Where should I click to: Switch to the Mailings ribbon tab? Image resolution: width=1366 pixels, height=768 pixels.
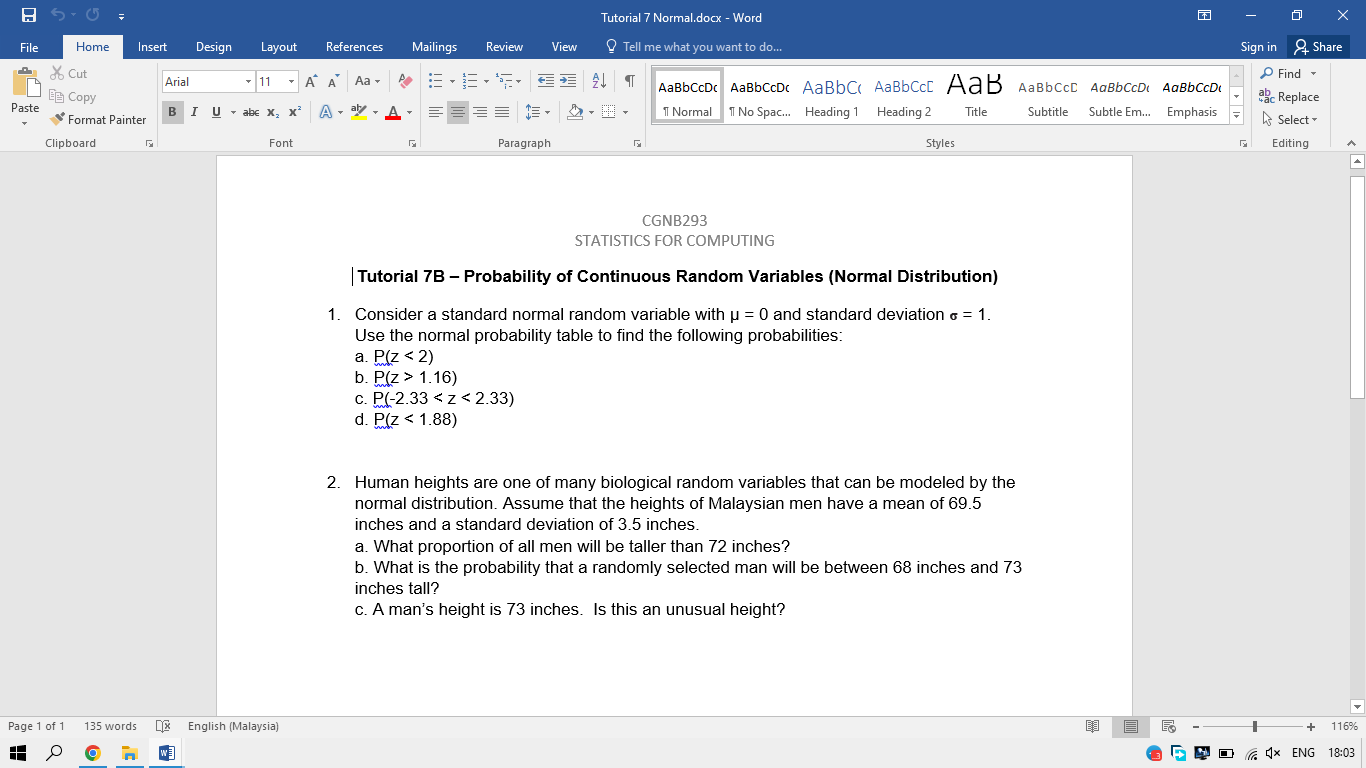coord(434,46)
